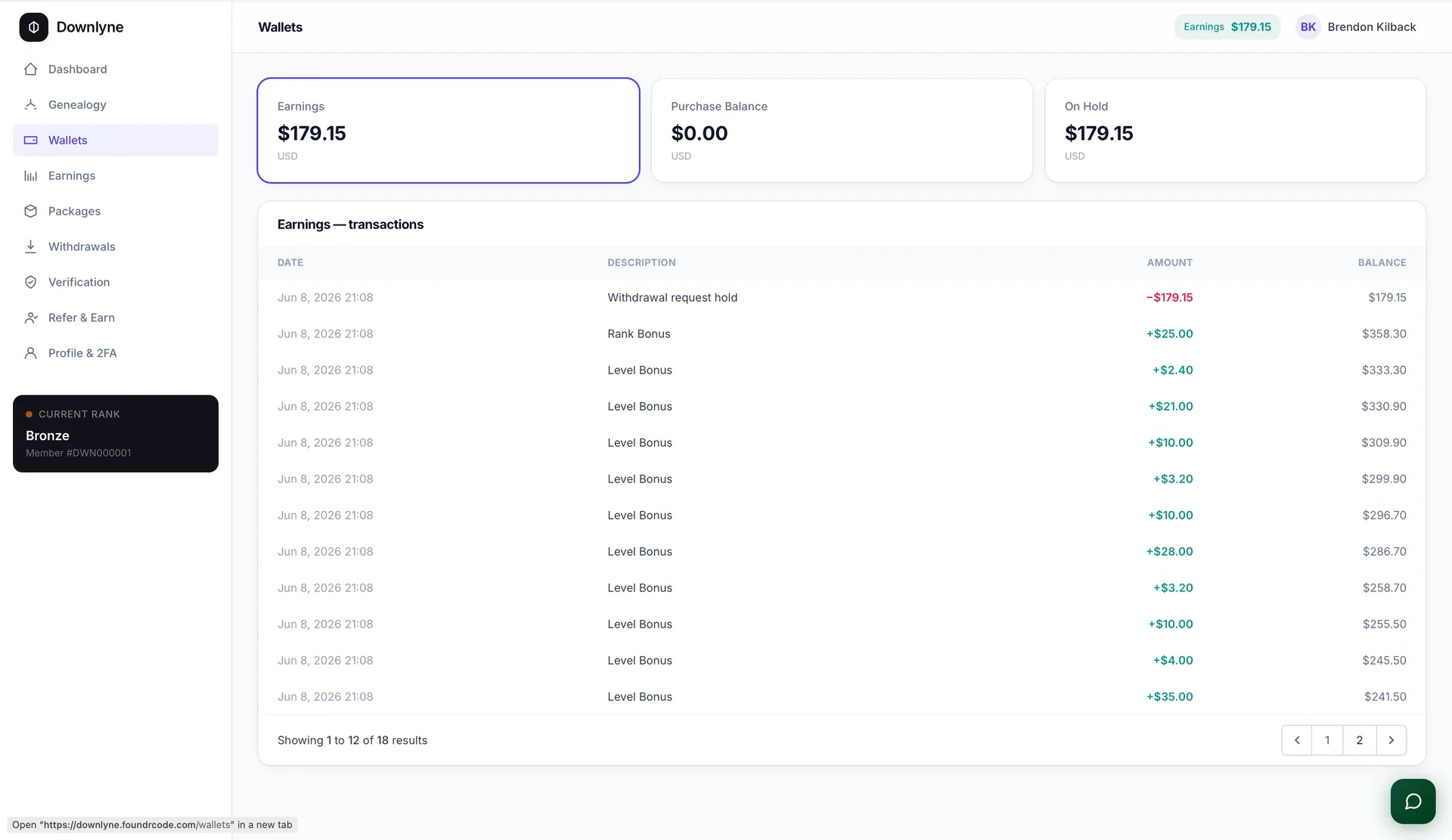Click the BK user avatar
1452x840 pixels.
[1308, 27]
